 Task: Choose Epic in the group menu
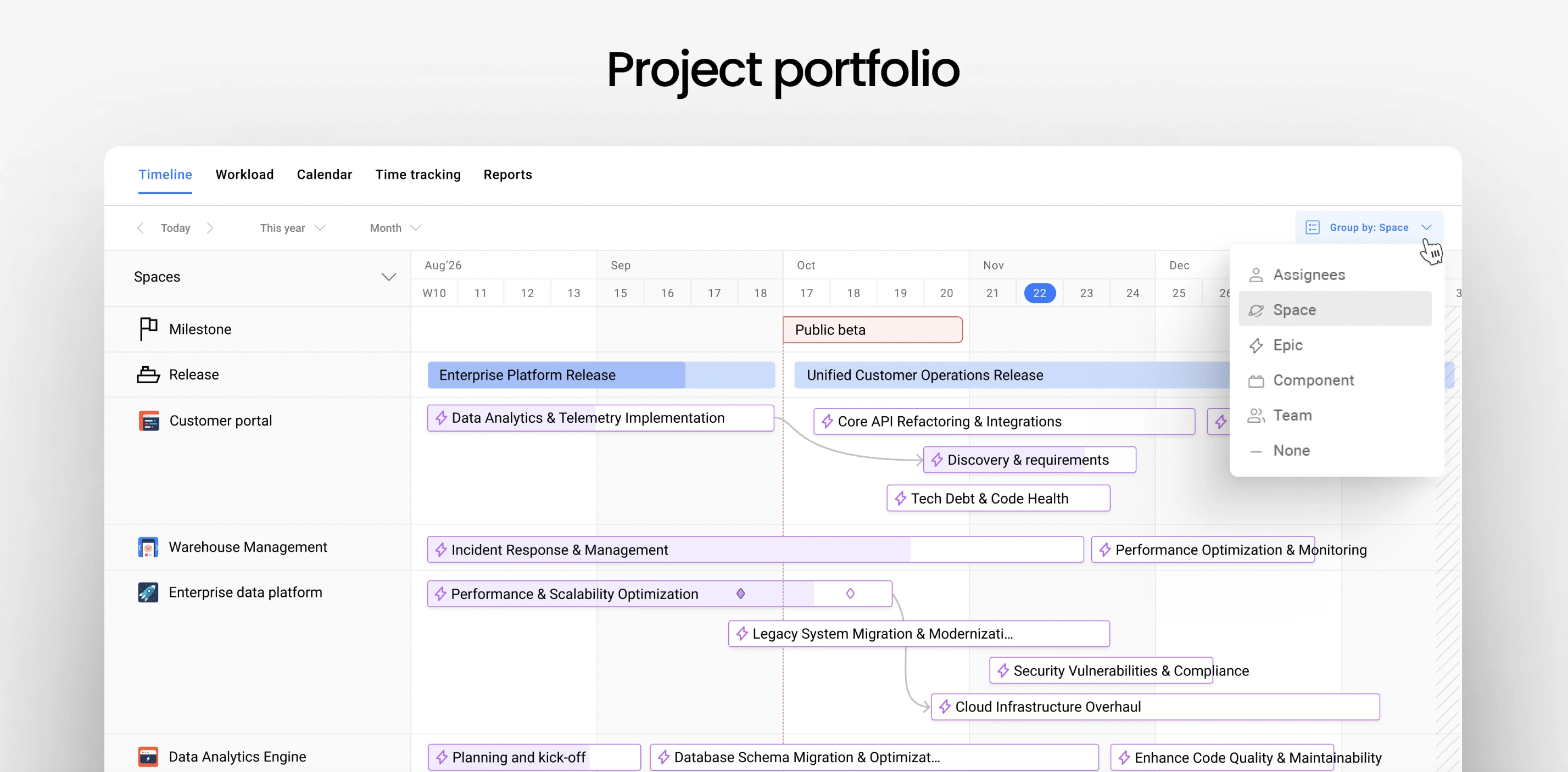click(x=1335, y=345)
